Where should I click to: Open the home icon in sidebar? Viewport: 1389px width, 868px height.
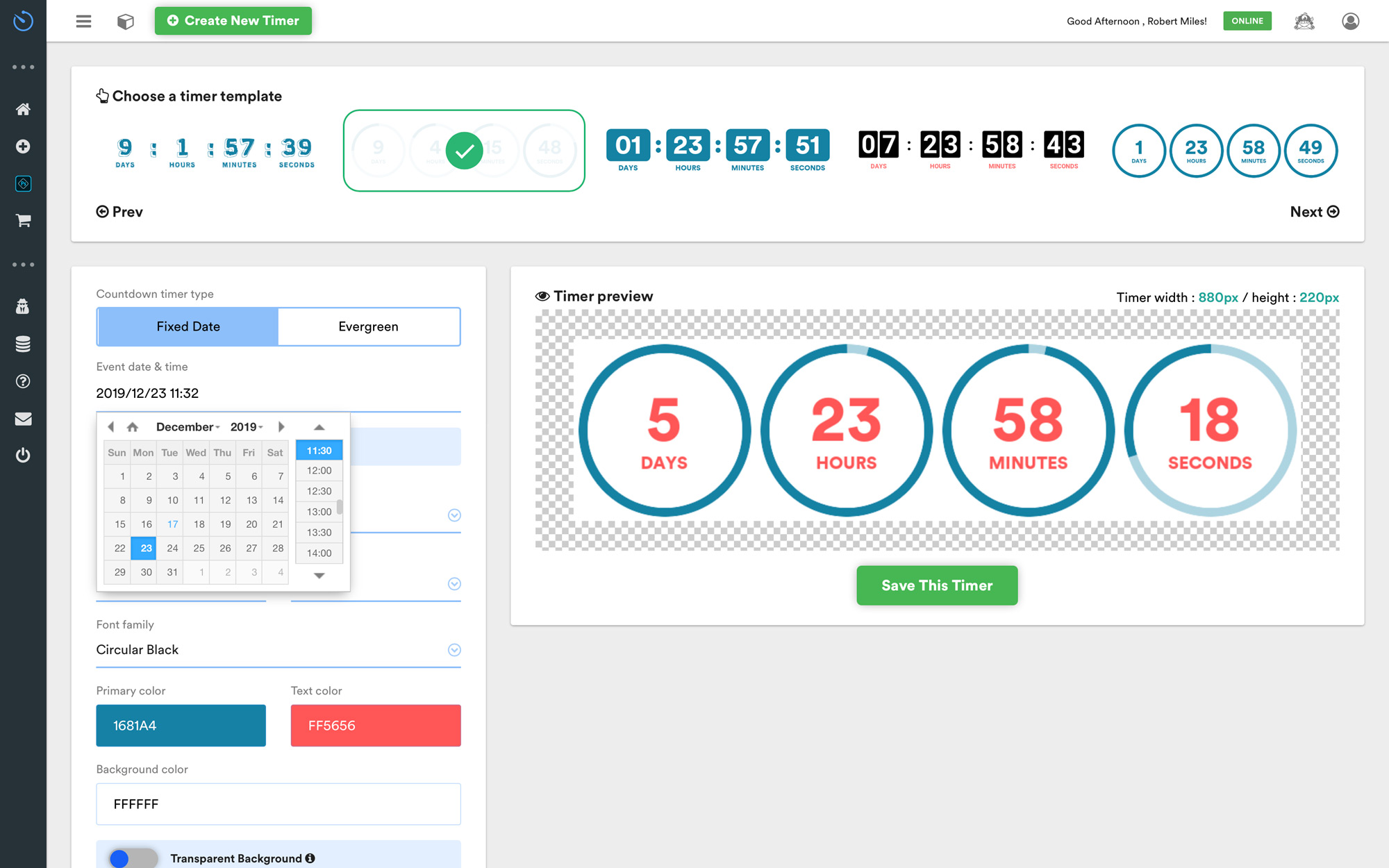(x=23, y=109)
